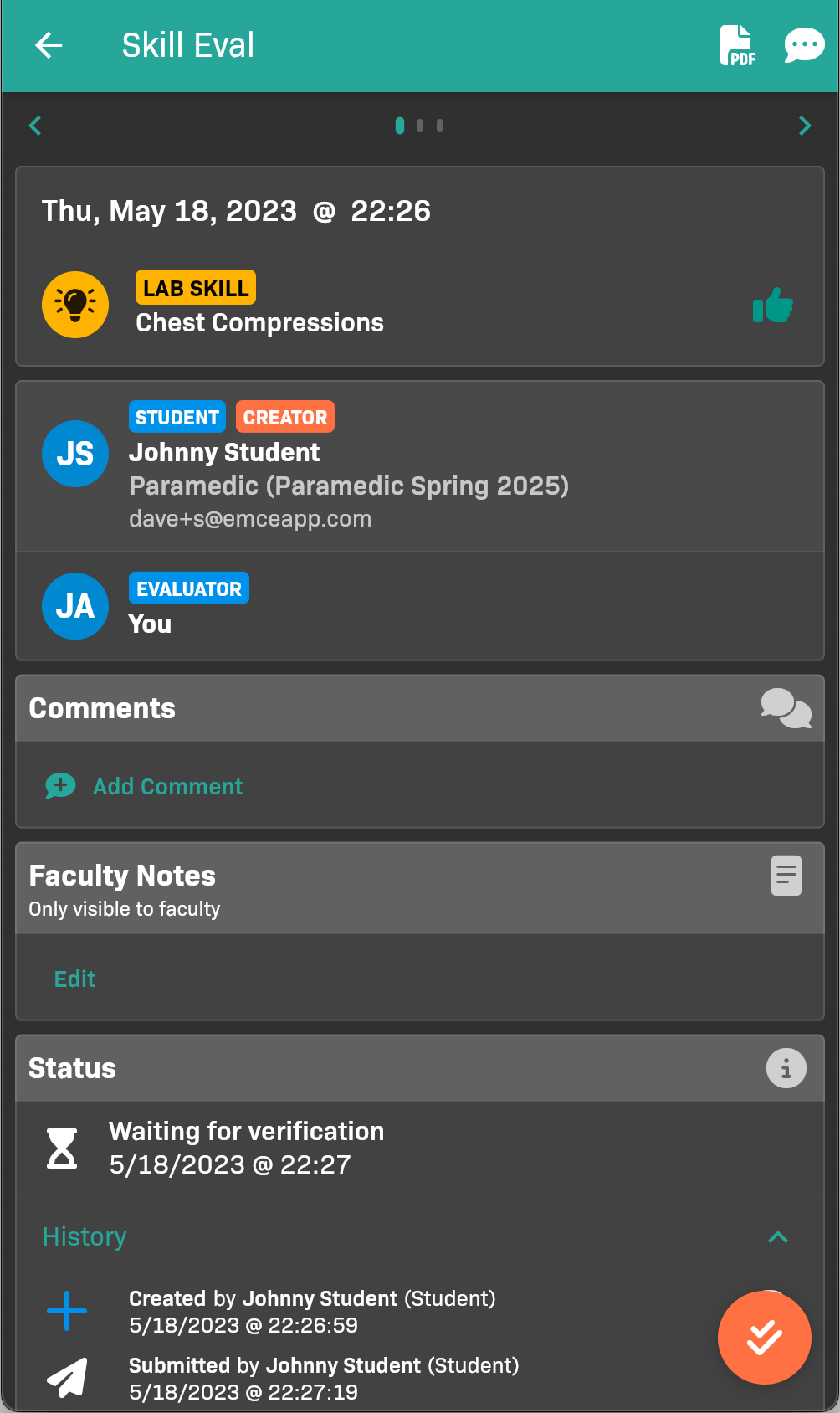Click the Faculty Notes document icon
840x1413 pixels.
(x=786, y=876)
